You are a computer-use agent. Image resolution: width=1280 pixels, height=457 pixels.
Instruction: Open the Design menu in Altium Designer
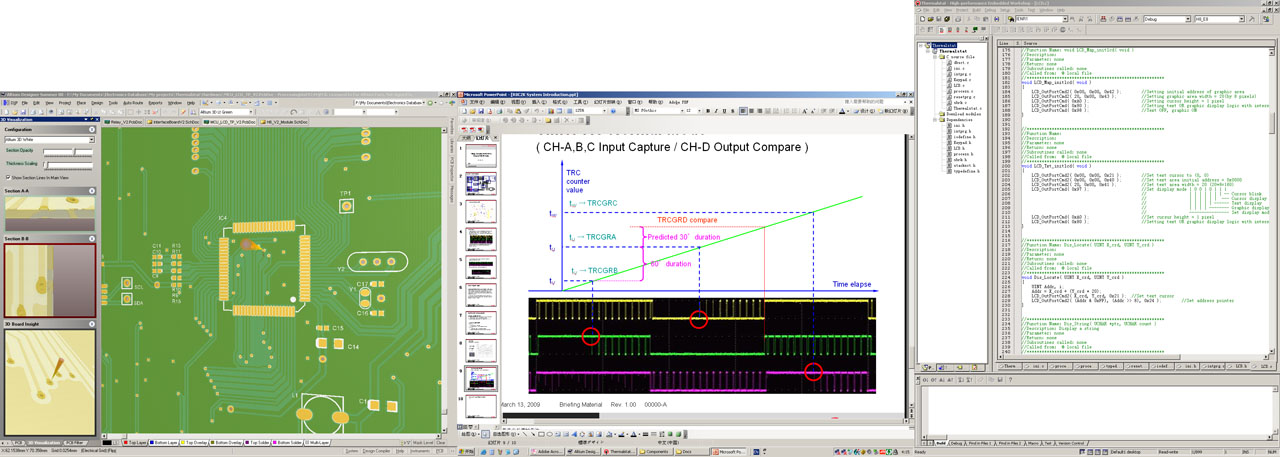(x=97, y=103)
